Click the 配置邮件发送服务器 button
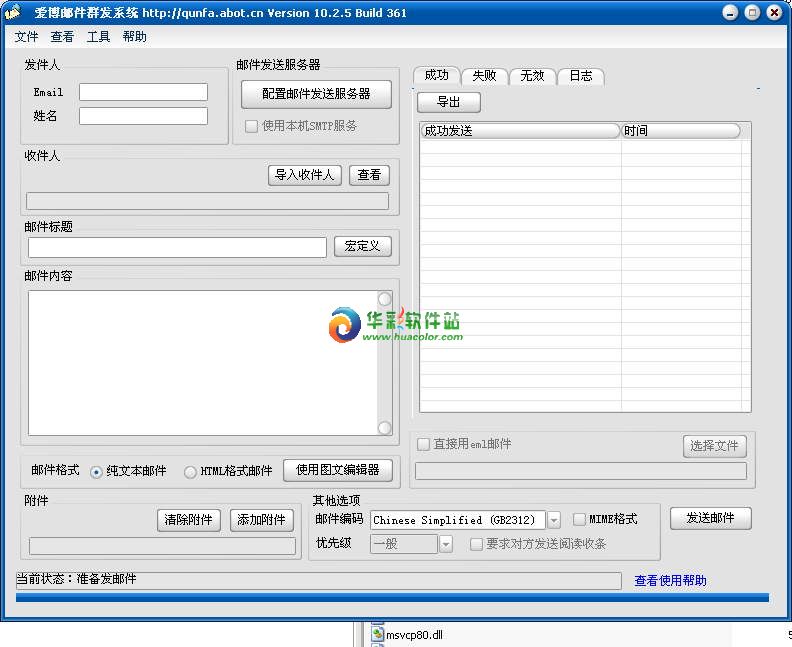The height and width of the screenshot is (647, 792). pos(316,93)
